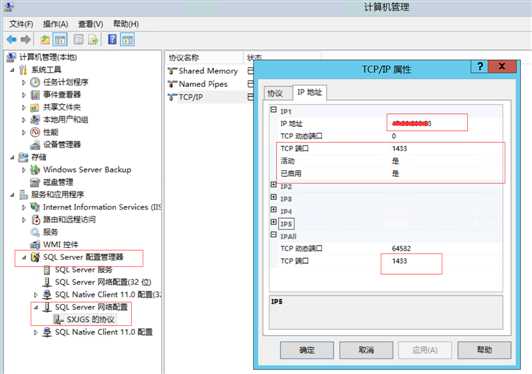Click dialog title bar ? help button

pos(479,66)
